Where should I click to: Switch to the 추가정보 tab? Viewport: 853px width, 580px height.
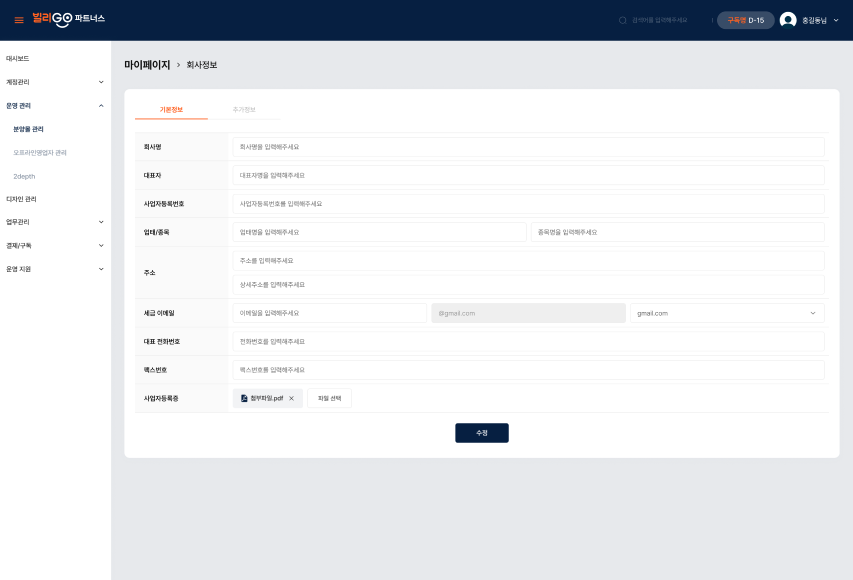click(x=244, y=110)
